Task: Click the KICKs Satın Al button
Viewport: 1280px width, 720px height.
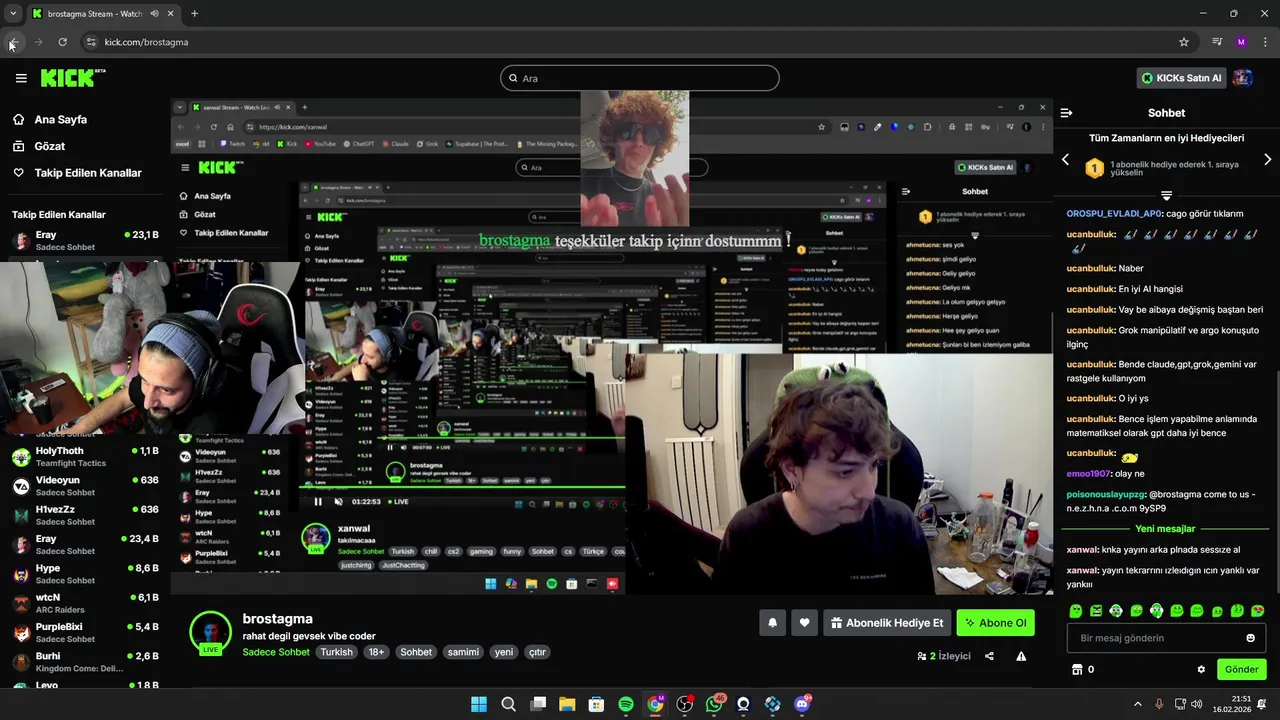Action: point(1182,78)
